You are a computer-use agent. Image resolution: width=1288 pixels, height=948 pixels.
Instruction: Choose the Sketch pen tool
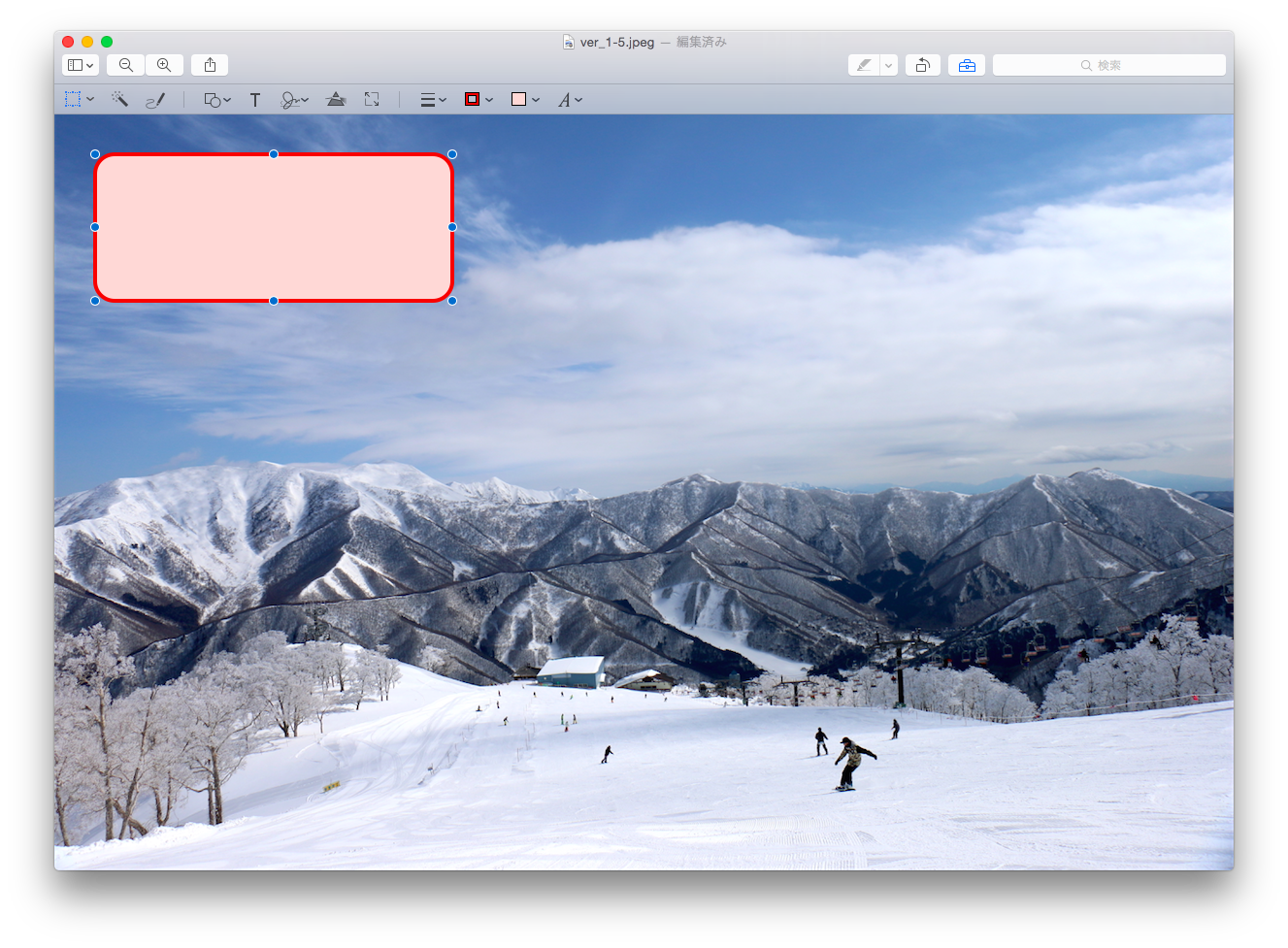pos(155,99)
